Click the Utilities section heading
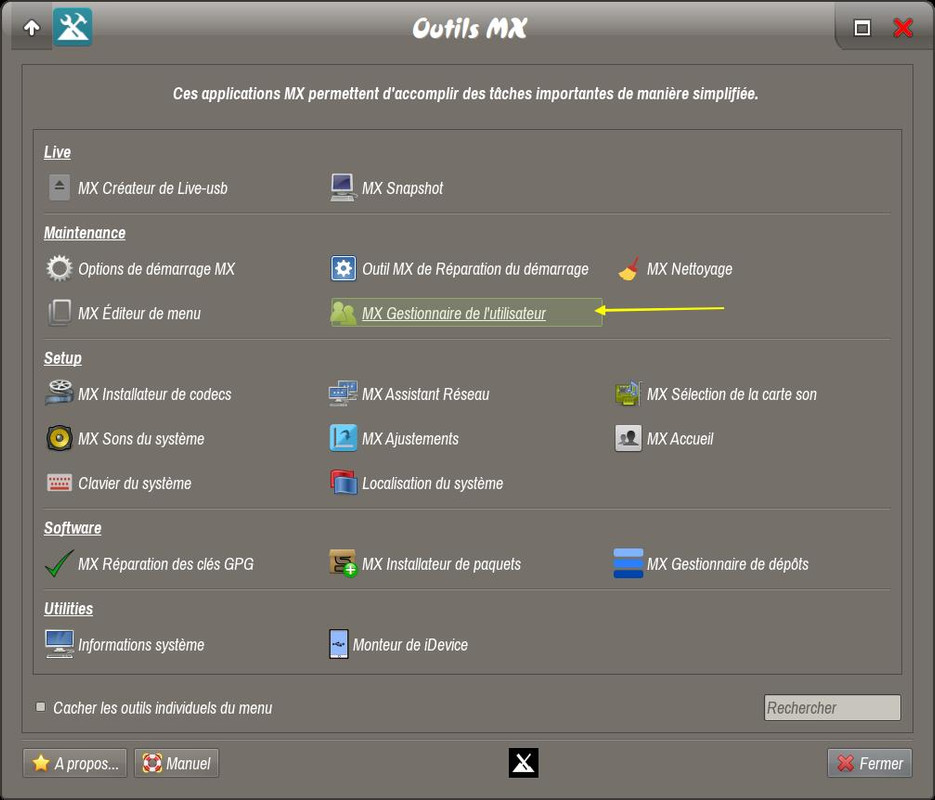 pos(69,608)
